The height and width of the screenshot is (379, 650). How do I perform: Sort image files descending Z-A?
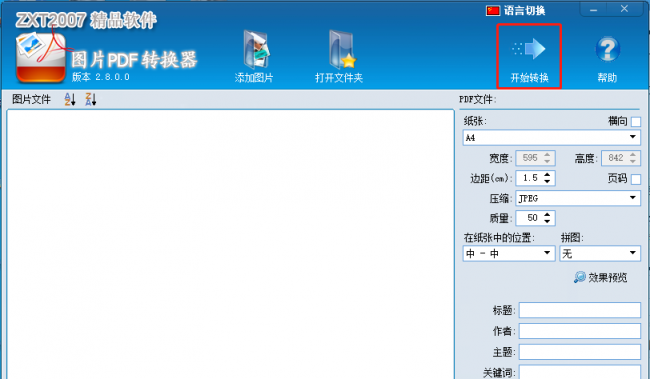[x=90, y=99]
